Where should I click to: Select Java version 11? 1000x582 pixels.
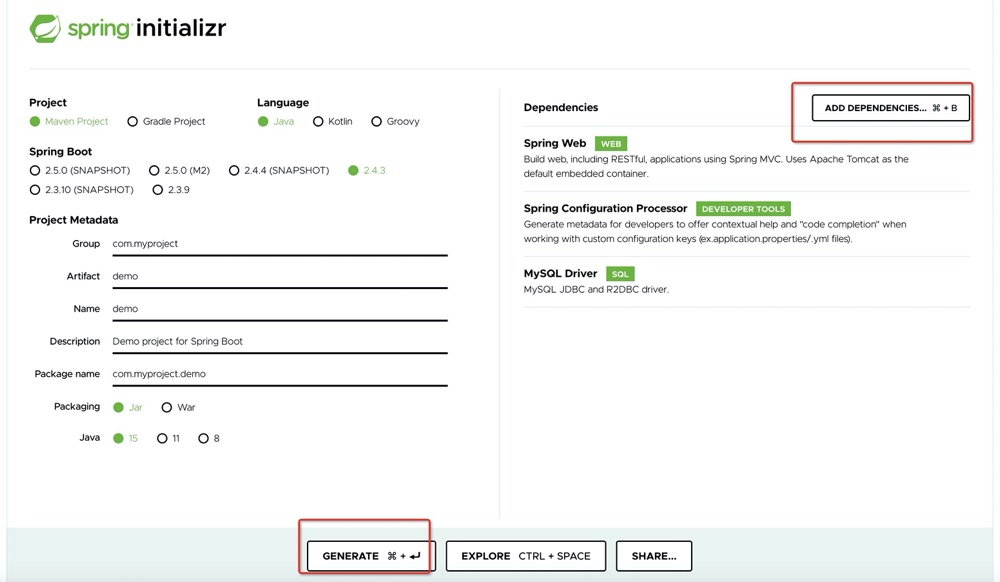(162, 438)
